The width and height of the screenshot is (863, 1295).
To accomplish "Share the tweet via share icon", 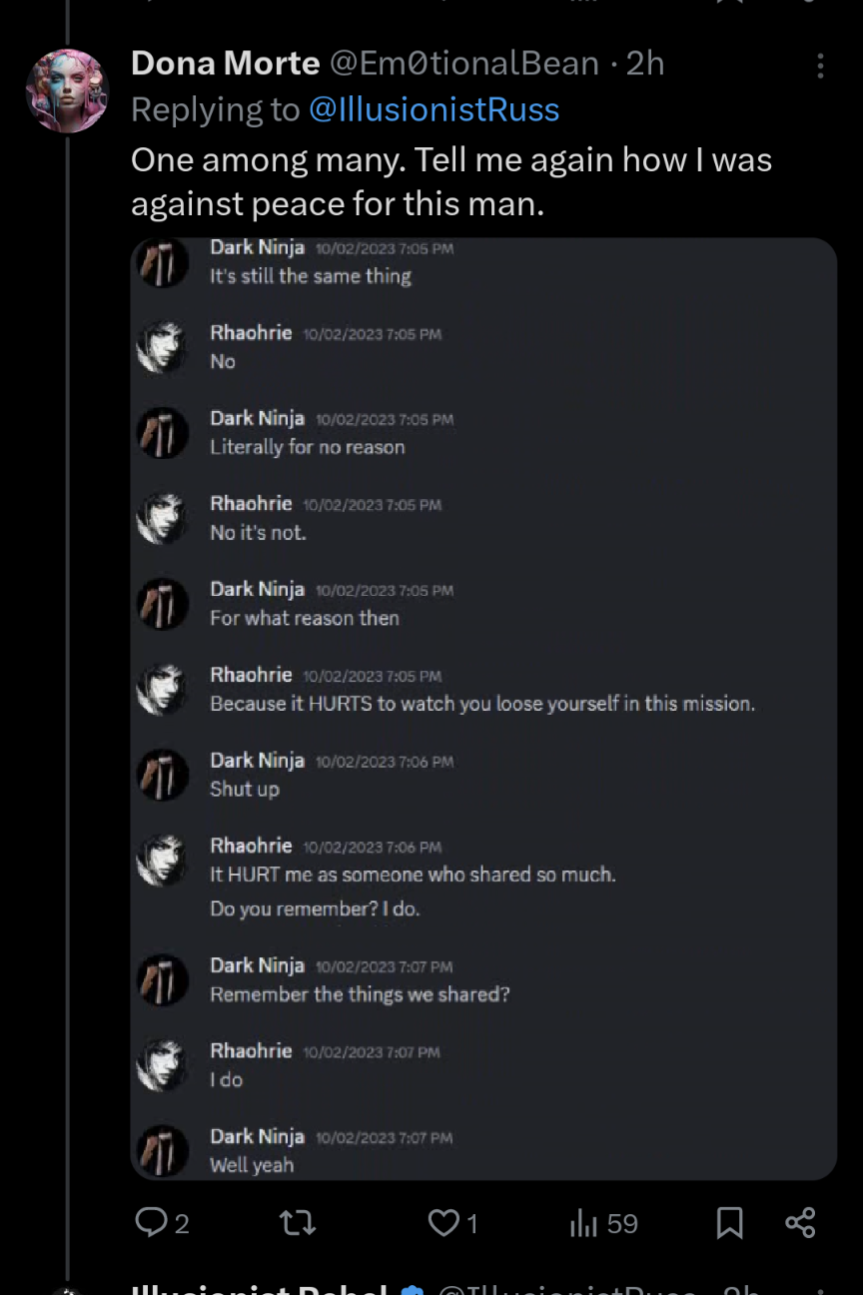I will point(800,1222).
